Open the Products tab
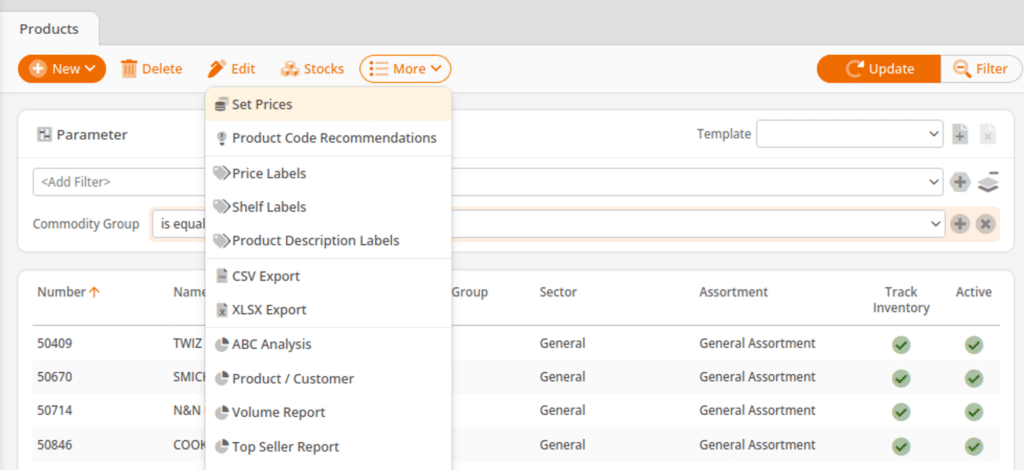 [x=50, y=30]
